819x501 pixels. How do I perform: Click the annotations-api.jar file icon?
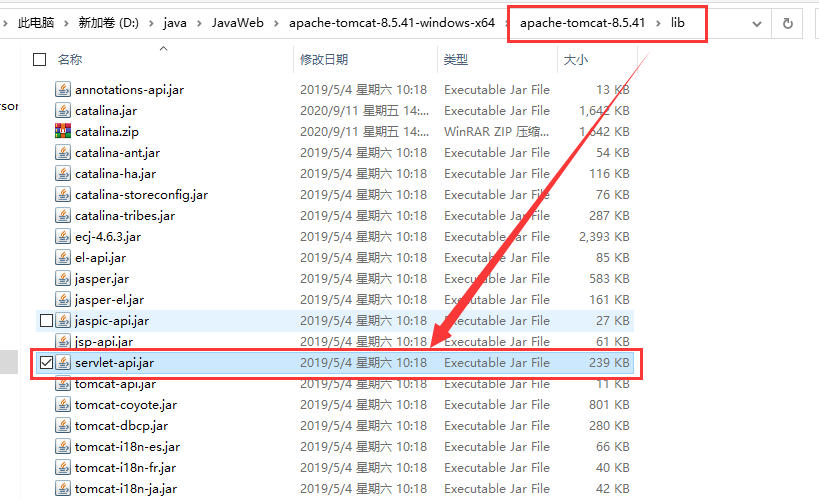(x=63, y=89)
